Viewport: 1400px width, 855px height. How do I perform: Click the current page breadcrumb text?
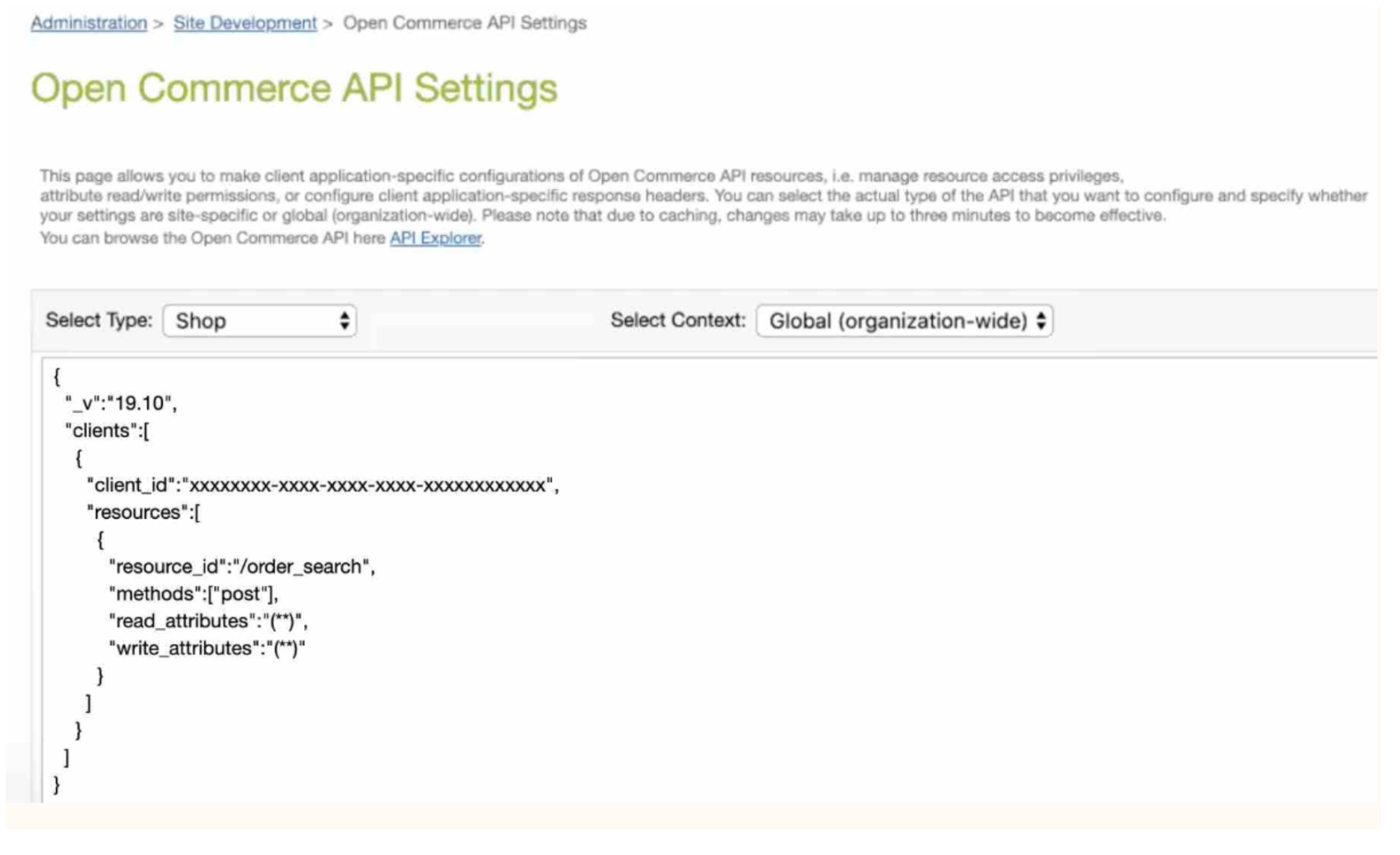[x=464, y=23]
